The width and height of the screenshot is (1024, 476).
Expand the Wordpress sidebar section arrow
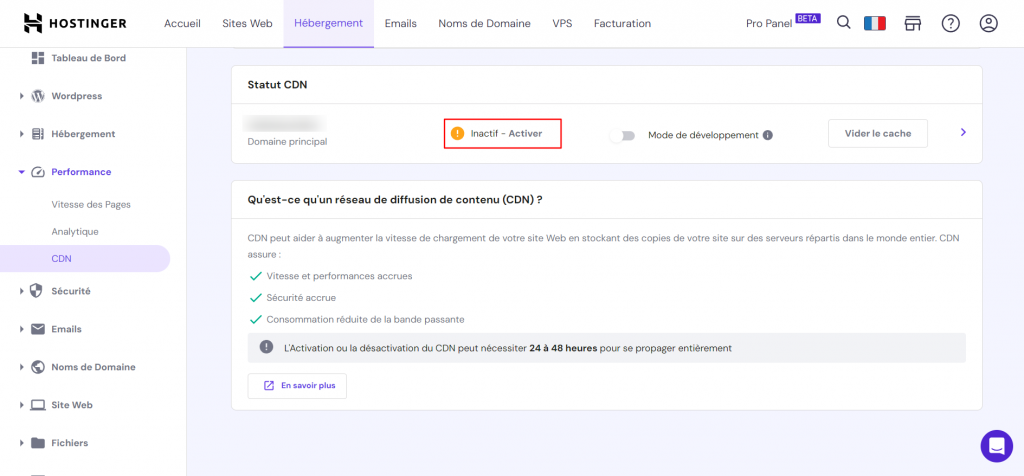coord(22,96)
